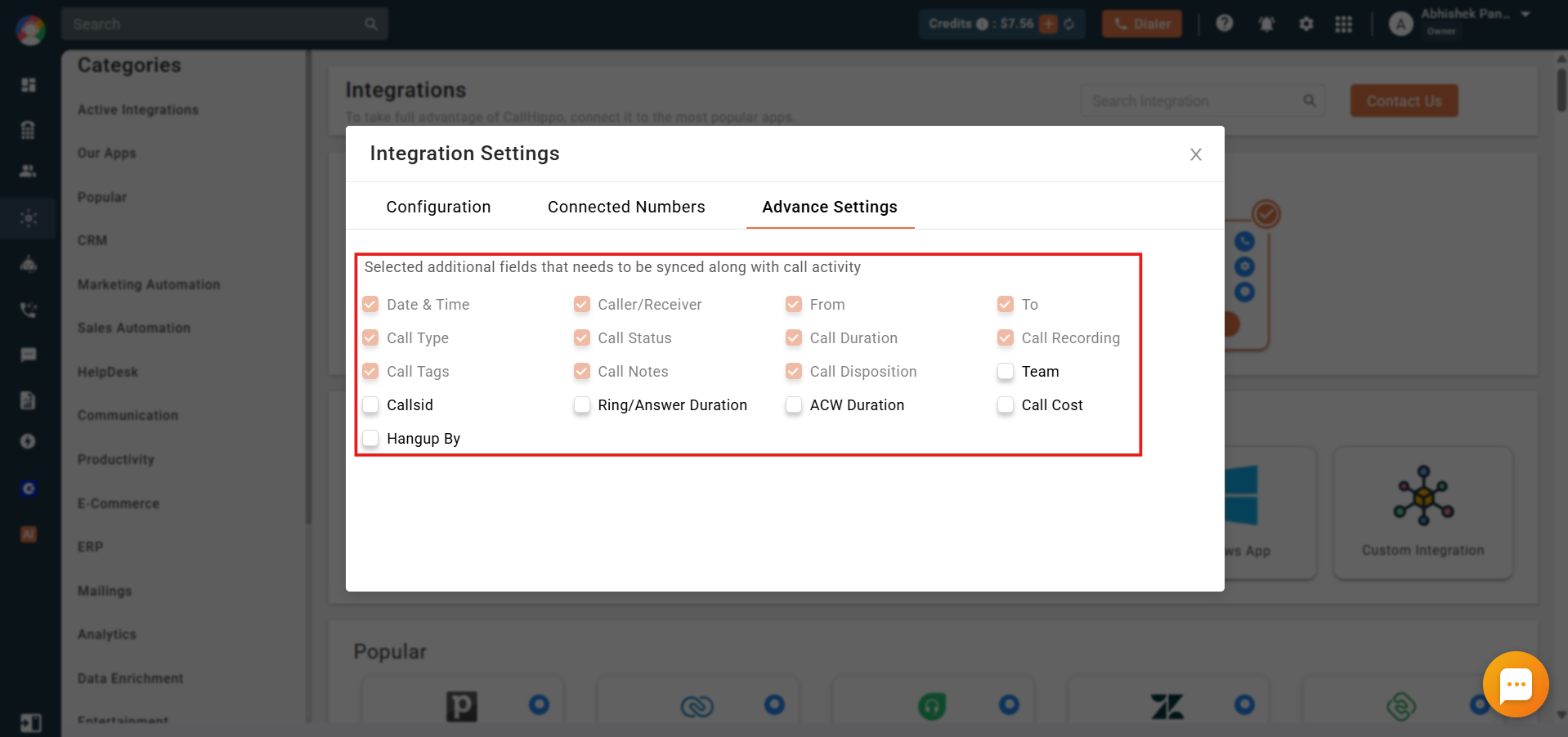Screen dimensions: 1568x737
Task: Click the Pipedrive icon under Popular
Action: (x=462, y=706)
